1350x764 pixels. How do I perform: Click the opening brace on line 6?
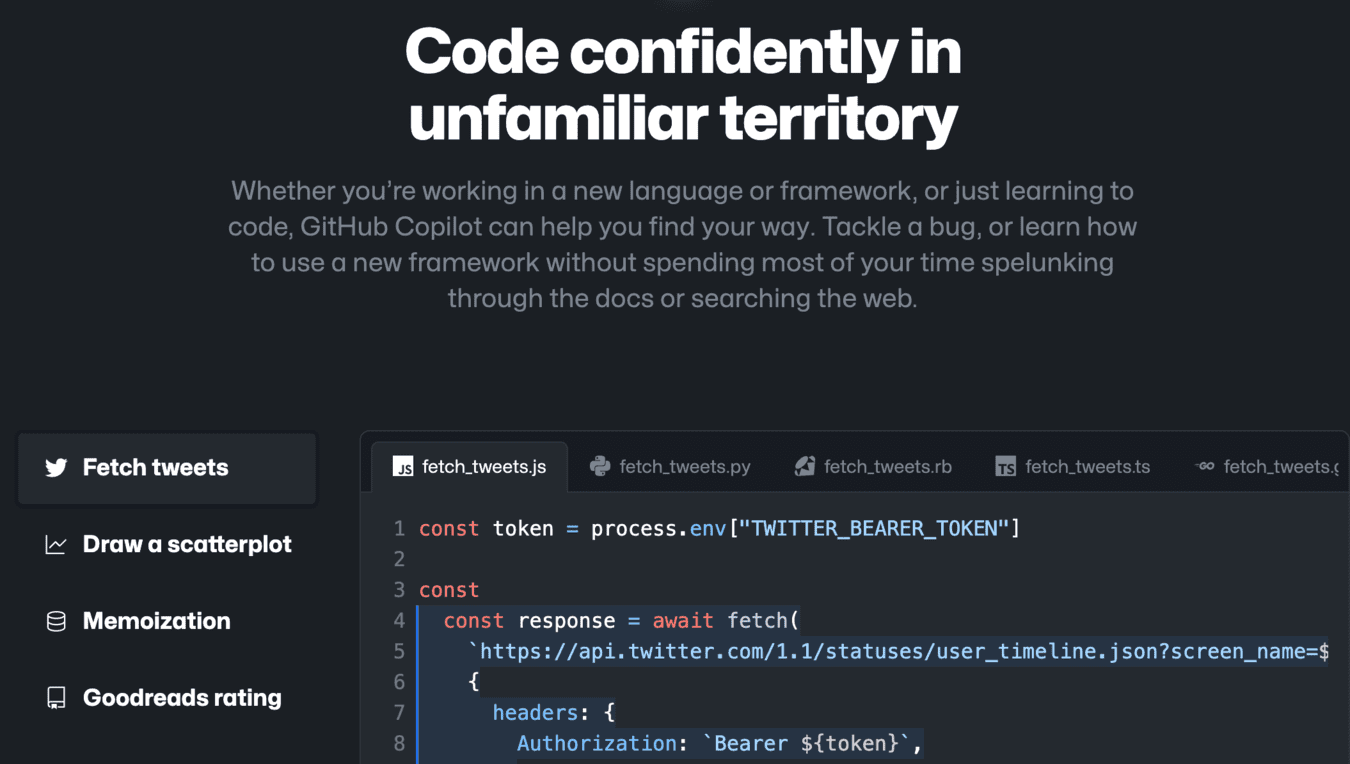click(x=474, y=682)
